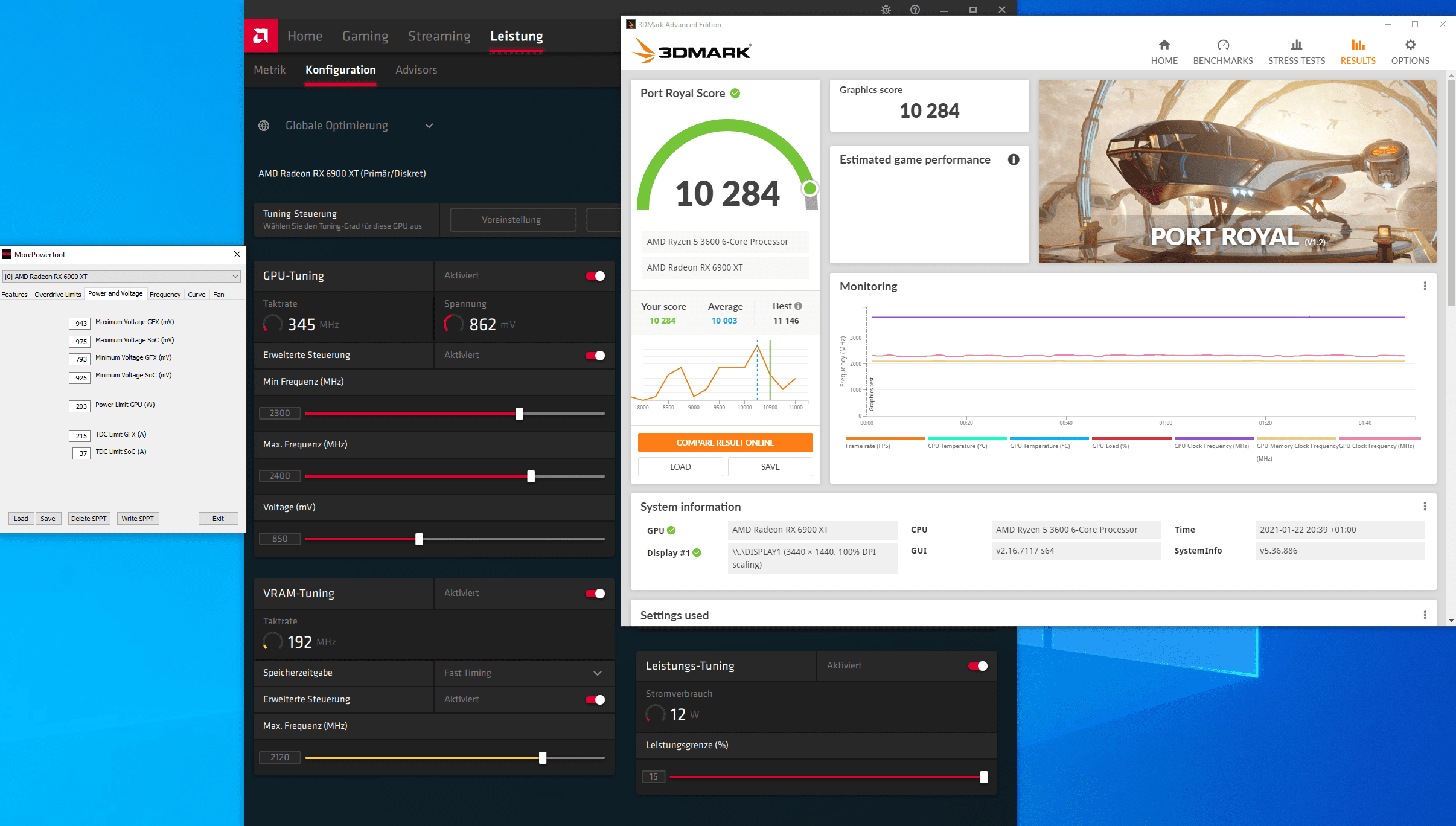The height and width of the screenshot is (826, 1456).
Task: Click the Maximum Voltage GFX input field
Action: [80, 324]
